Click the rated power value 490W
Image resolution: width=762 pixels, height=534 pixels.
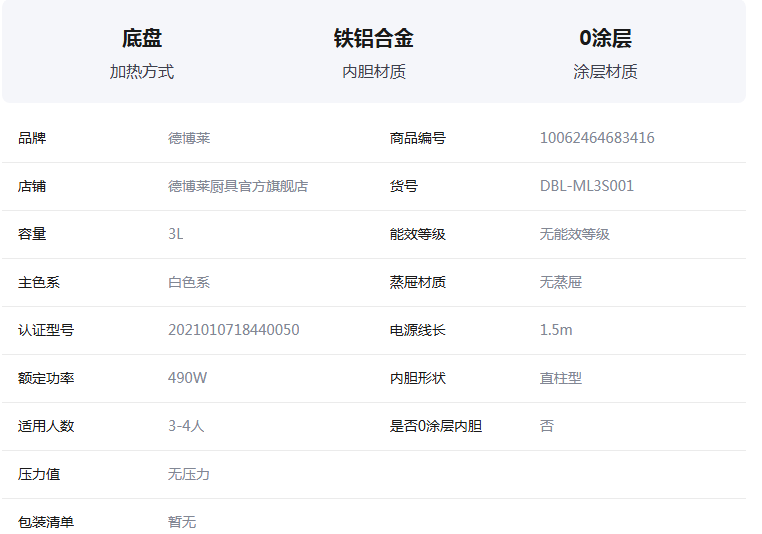pyautogui.click(x=188, y=378)
